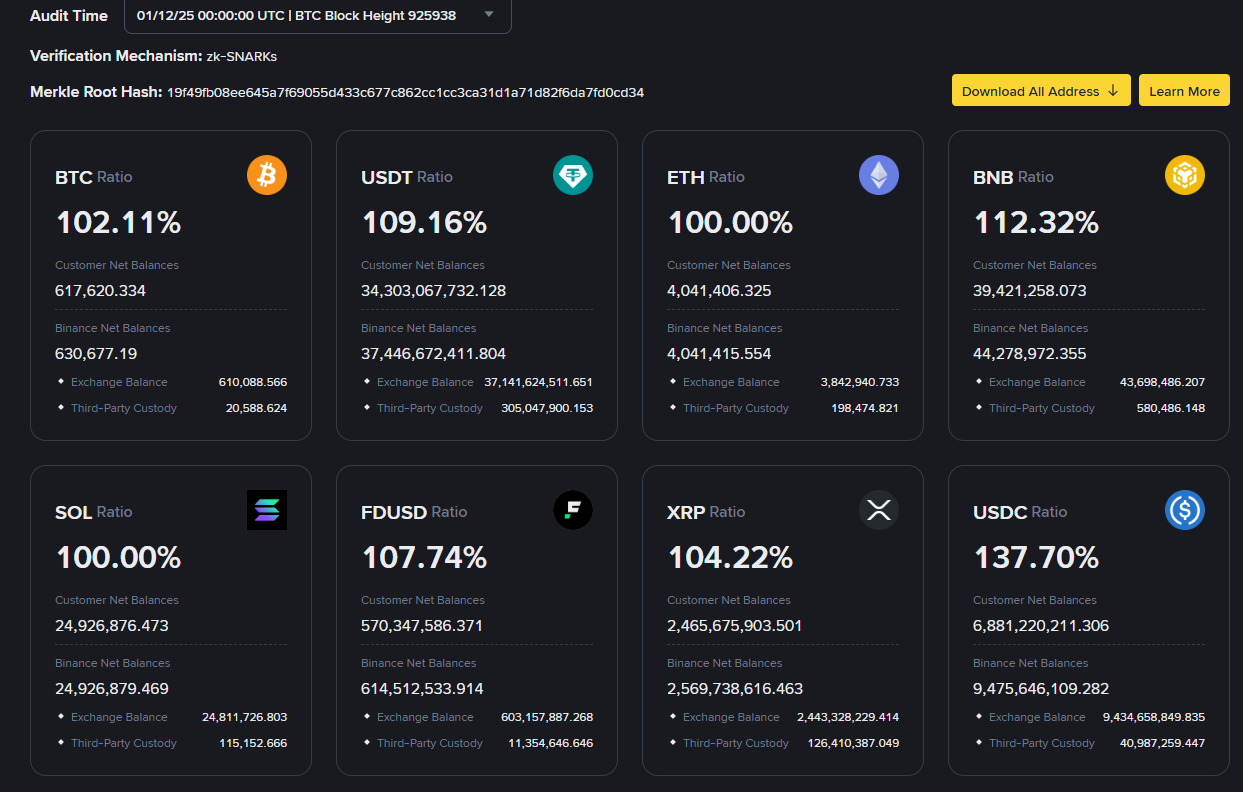Screen dimensions: 1243x792
Task: Click the FDUSD logo icon
Action: pyautogui.click(x=573, y=510)
